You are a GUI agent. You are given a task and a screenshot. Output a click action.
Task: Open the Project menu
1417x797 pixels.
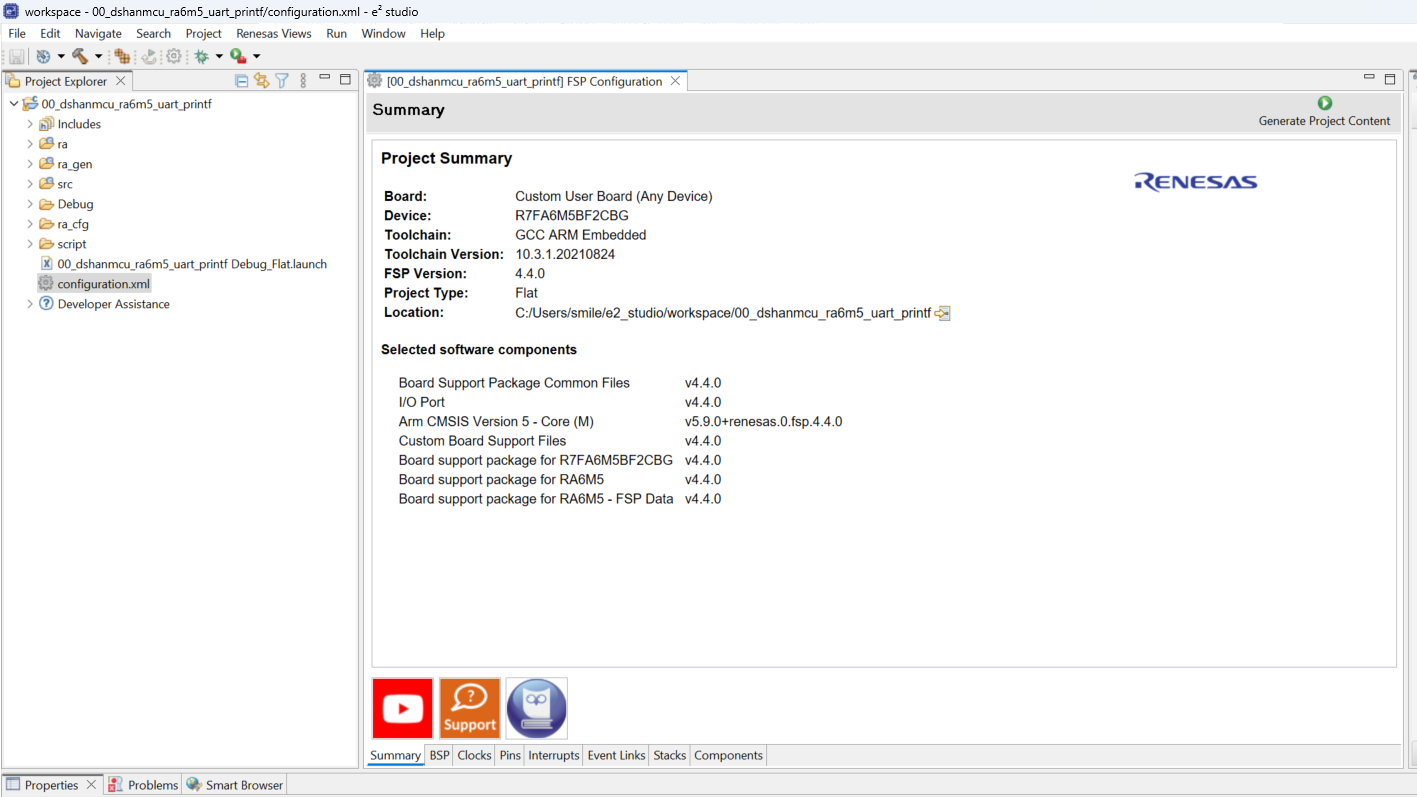tap(204, 33)
